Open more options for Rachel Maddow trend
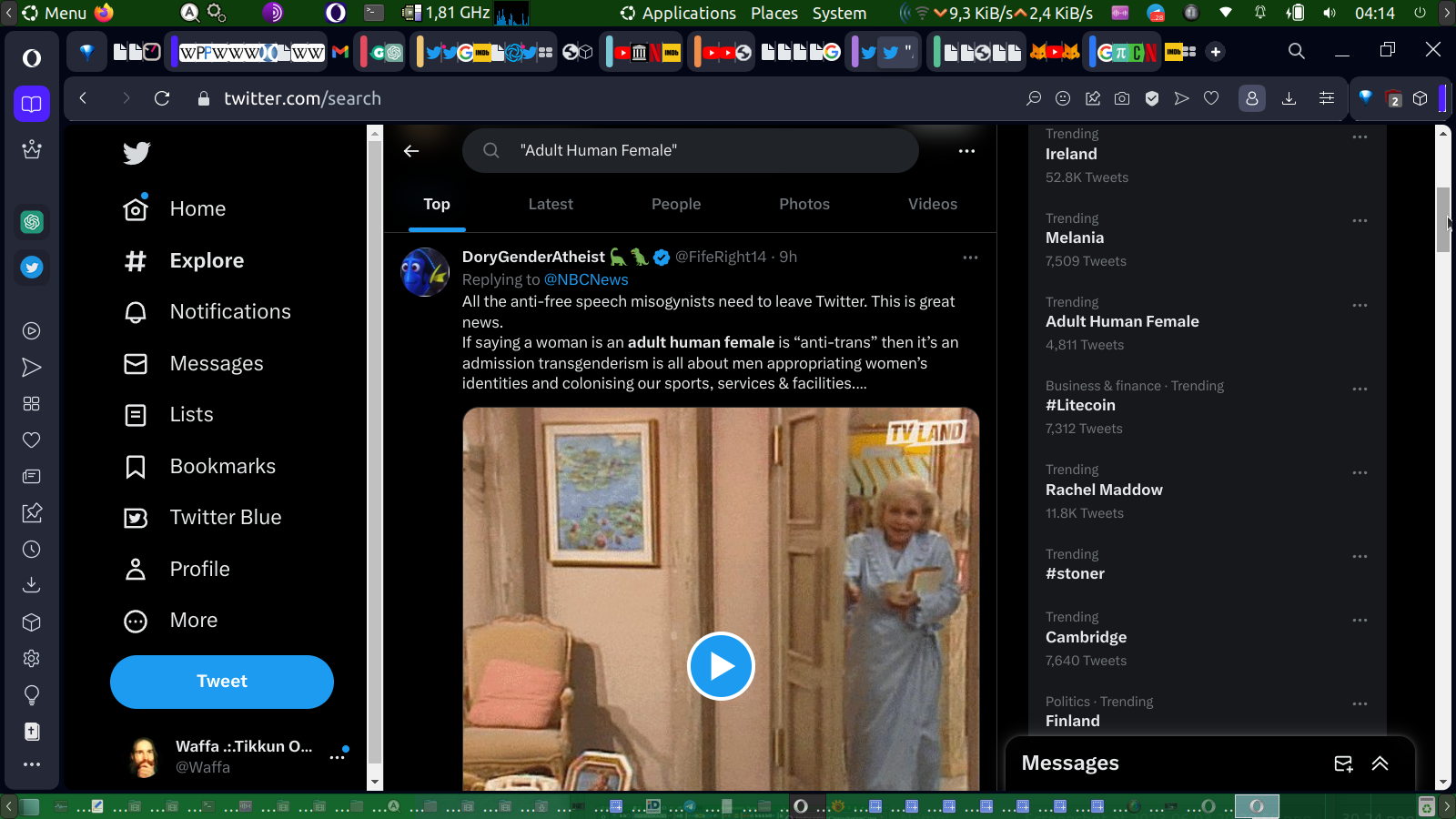Screen dimensions: 1456x819 1360,473
